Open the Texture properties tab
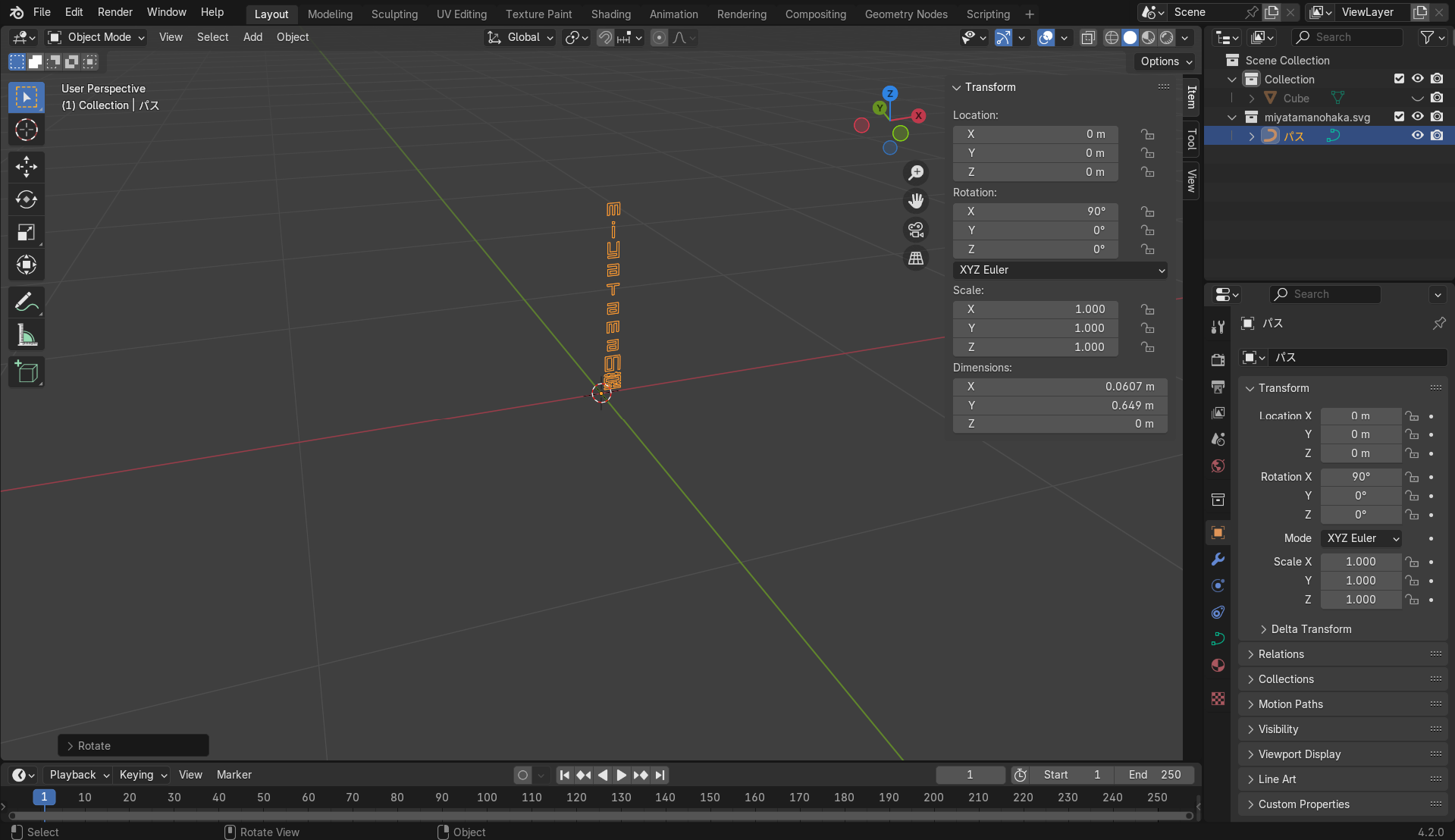The image size is (1455, 840). 1218,698
